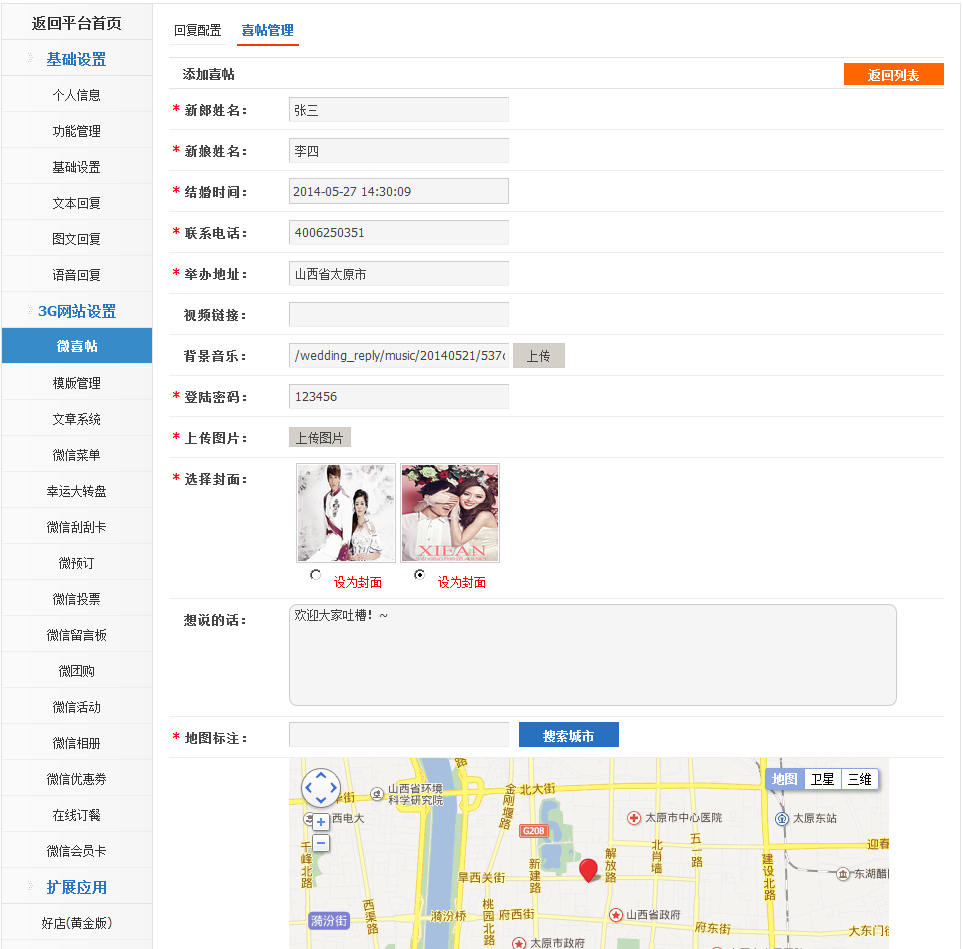Click the 想说的话 text area
Image resolution: width=963 pixels, height=949 pixels.
[593, 655]
